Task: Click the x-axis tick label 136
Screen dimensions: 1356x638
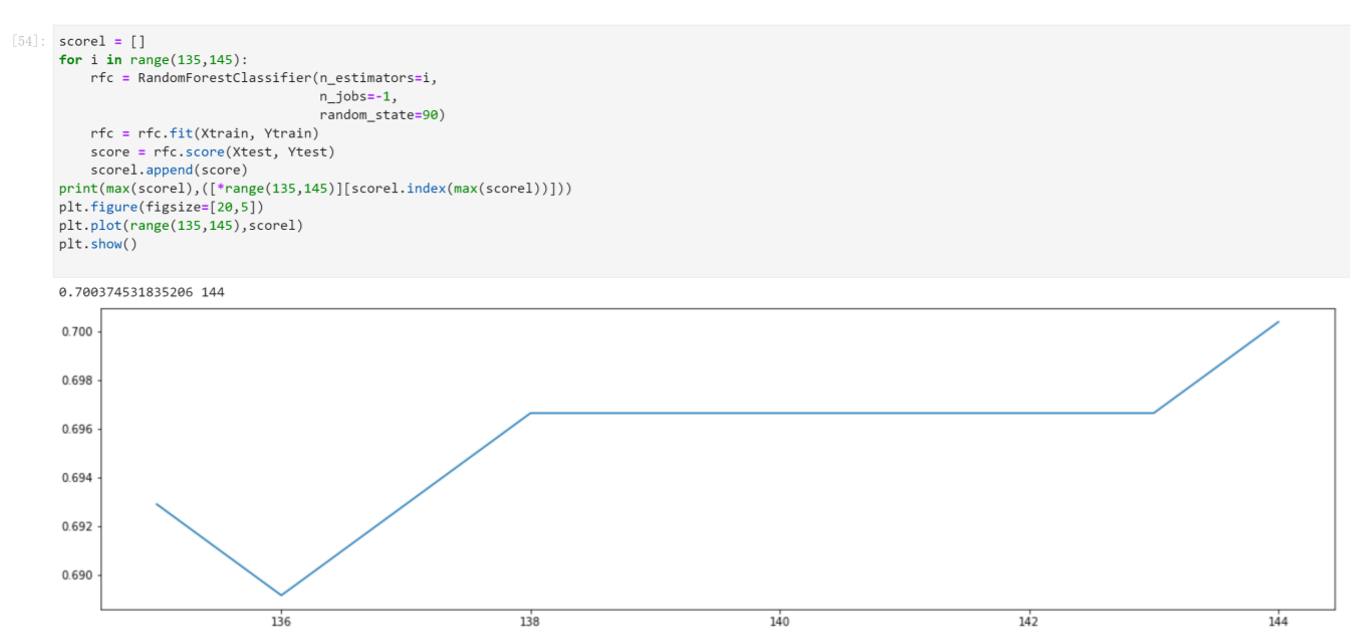Action: click(281, 621)
